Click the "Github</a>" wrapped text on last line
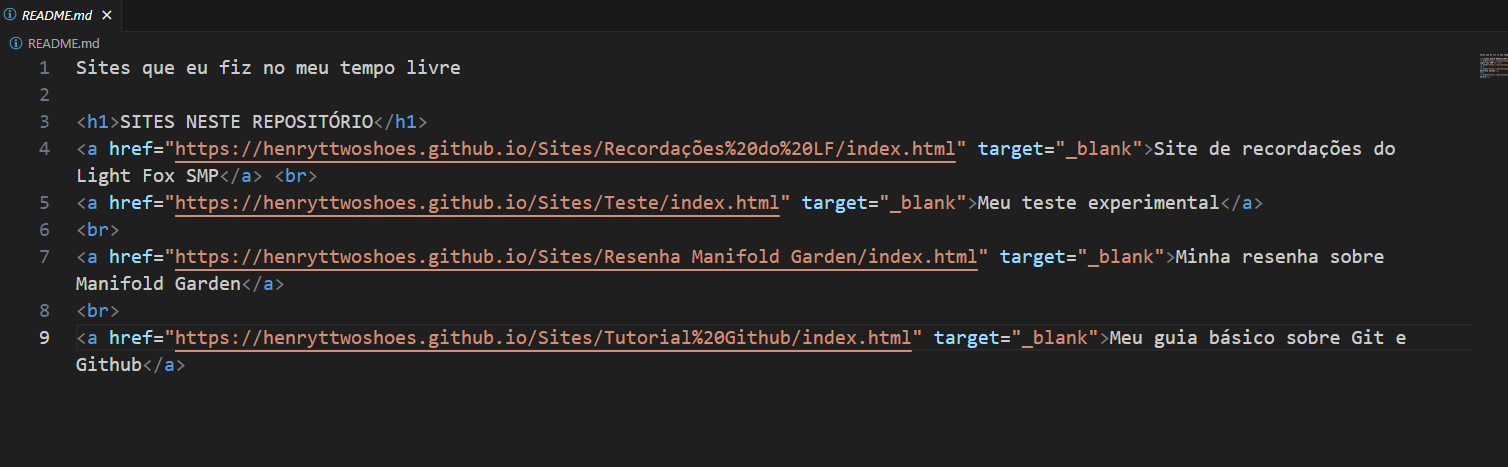 131,365
